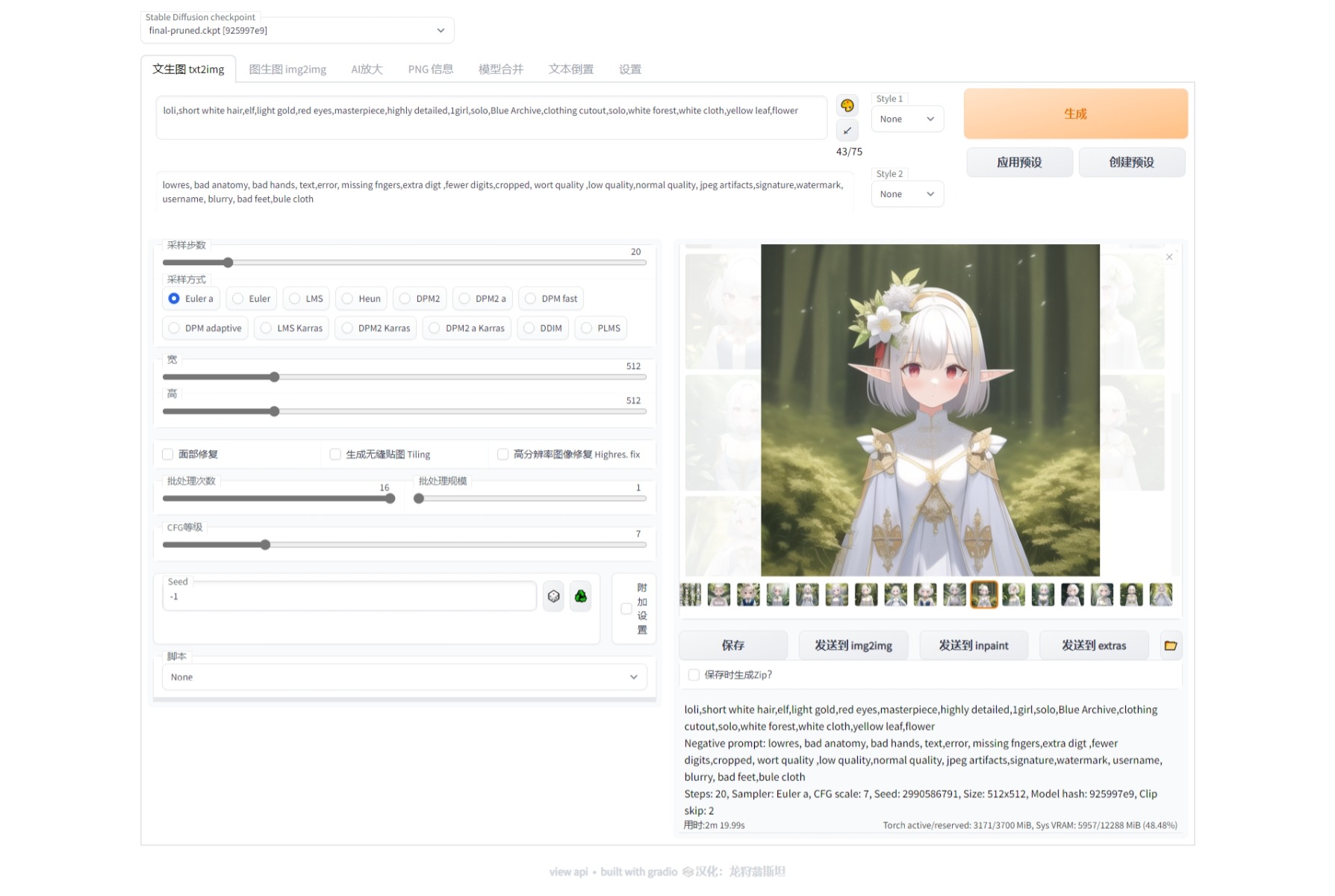Open the output folder icon

click(1170, 645)
